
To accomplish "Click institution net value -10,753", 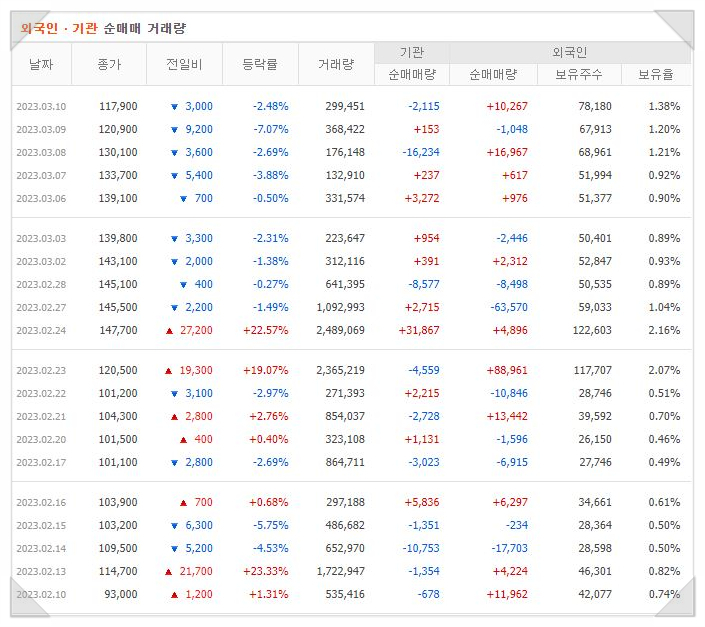I will 421,548.
